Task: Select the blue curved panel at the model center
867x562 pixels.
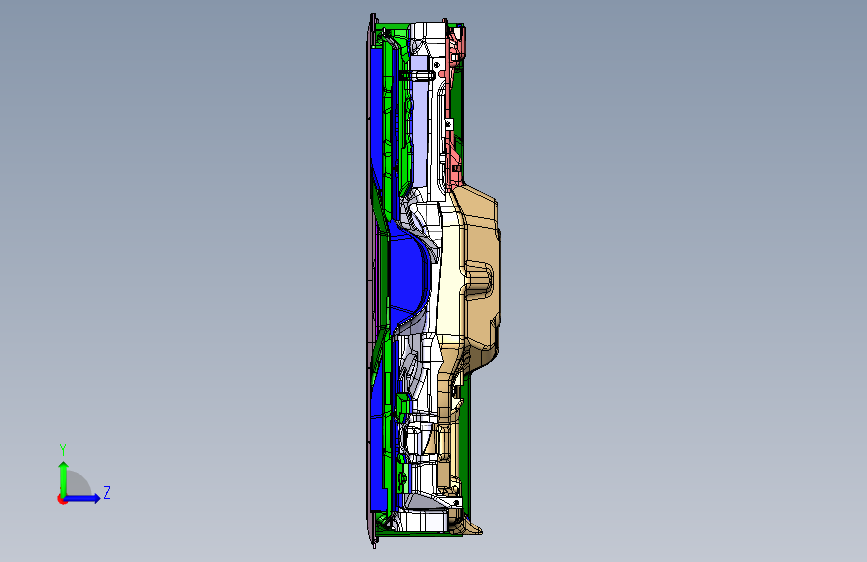Action: [x=407, y=275]
